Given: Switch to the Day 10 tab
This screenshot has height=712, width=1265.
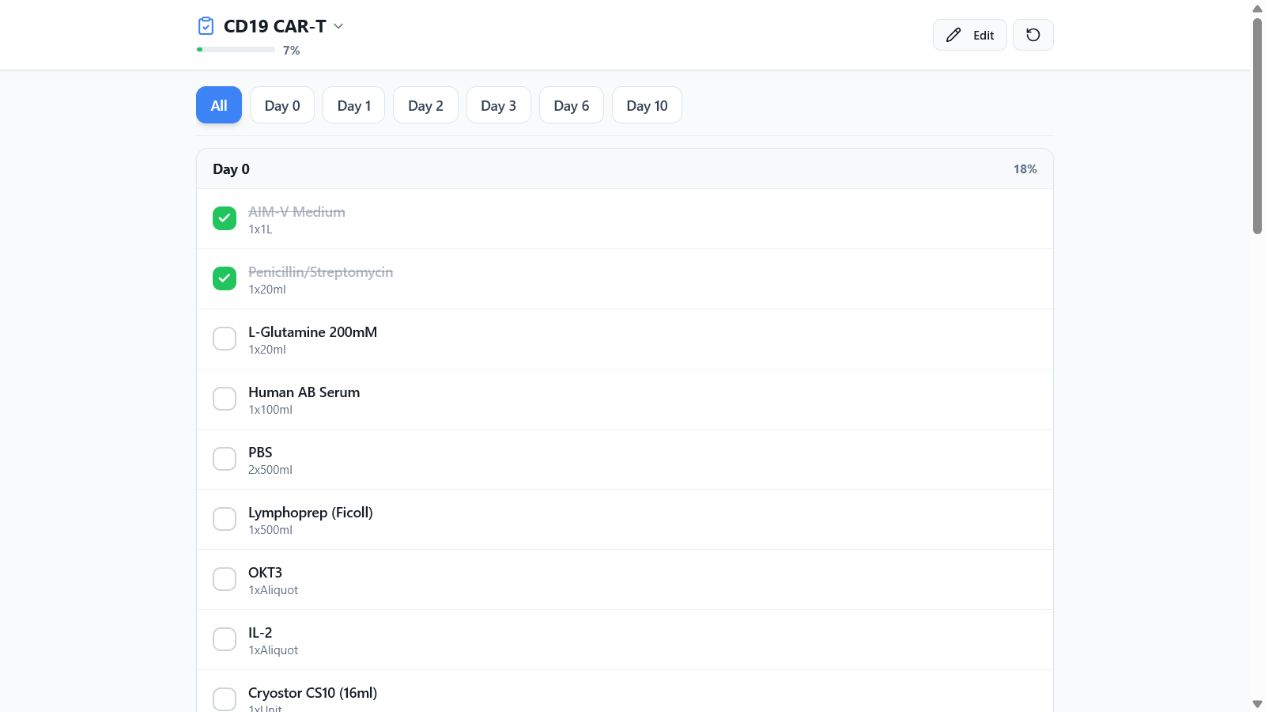Looking at the screenshot, I should click(647, 105).
